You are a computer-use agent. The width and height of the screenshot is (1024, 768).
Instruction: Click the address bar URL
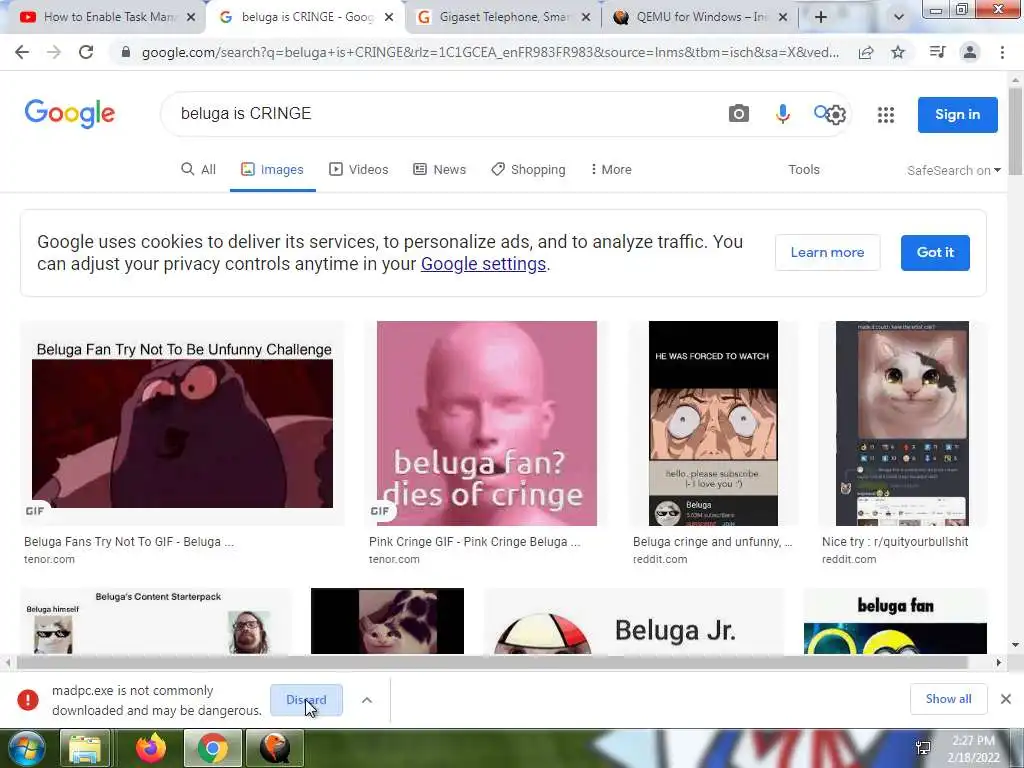pos(490,52)
